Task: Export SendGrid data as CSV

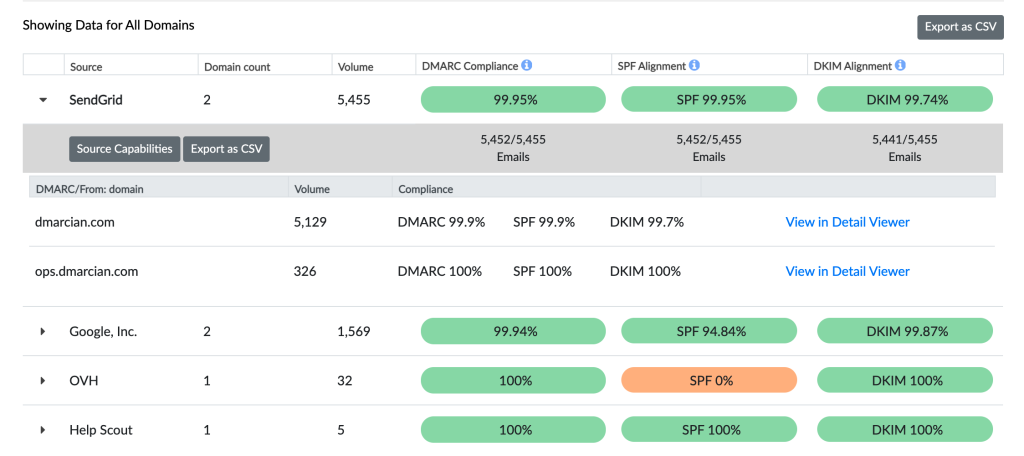Action: pyautogui.click(x=226, y=149)
